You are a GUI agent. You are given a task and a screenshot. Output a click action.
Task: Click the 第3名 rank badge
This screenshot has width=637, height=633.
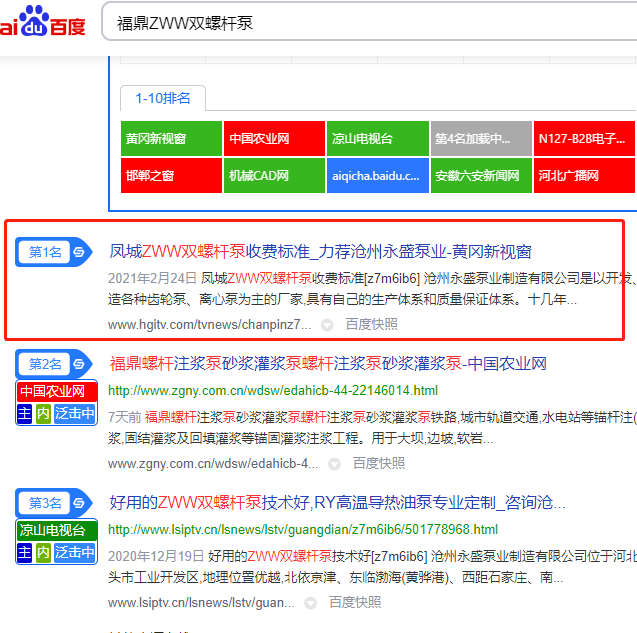coord(45,503)
